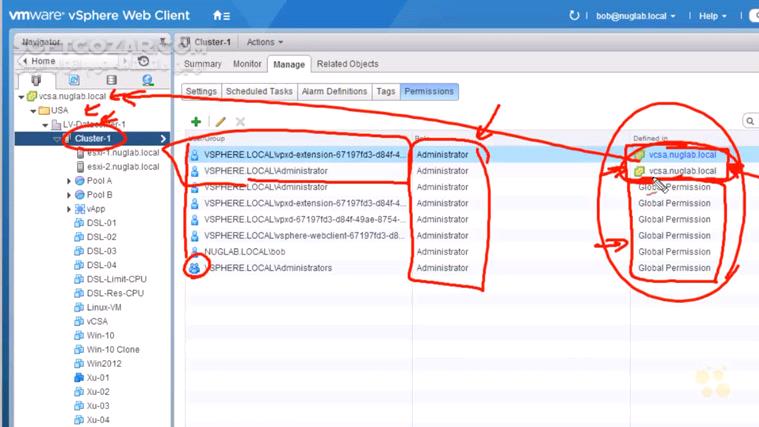
Task: Add a permission with the green plus icon
Action: 196,122
